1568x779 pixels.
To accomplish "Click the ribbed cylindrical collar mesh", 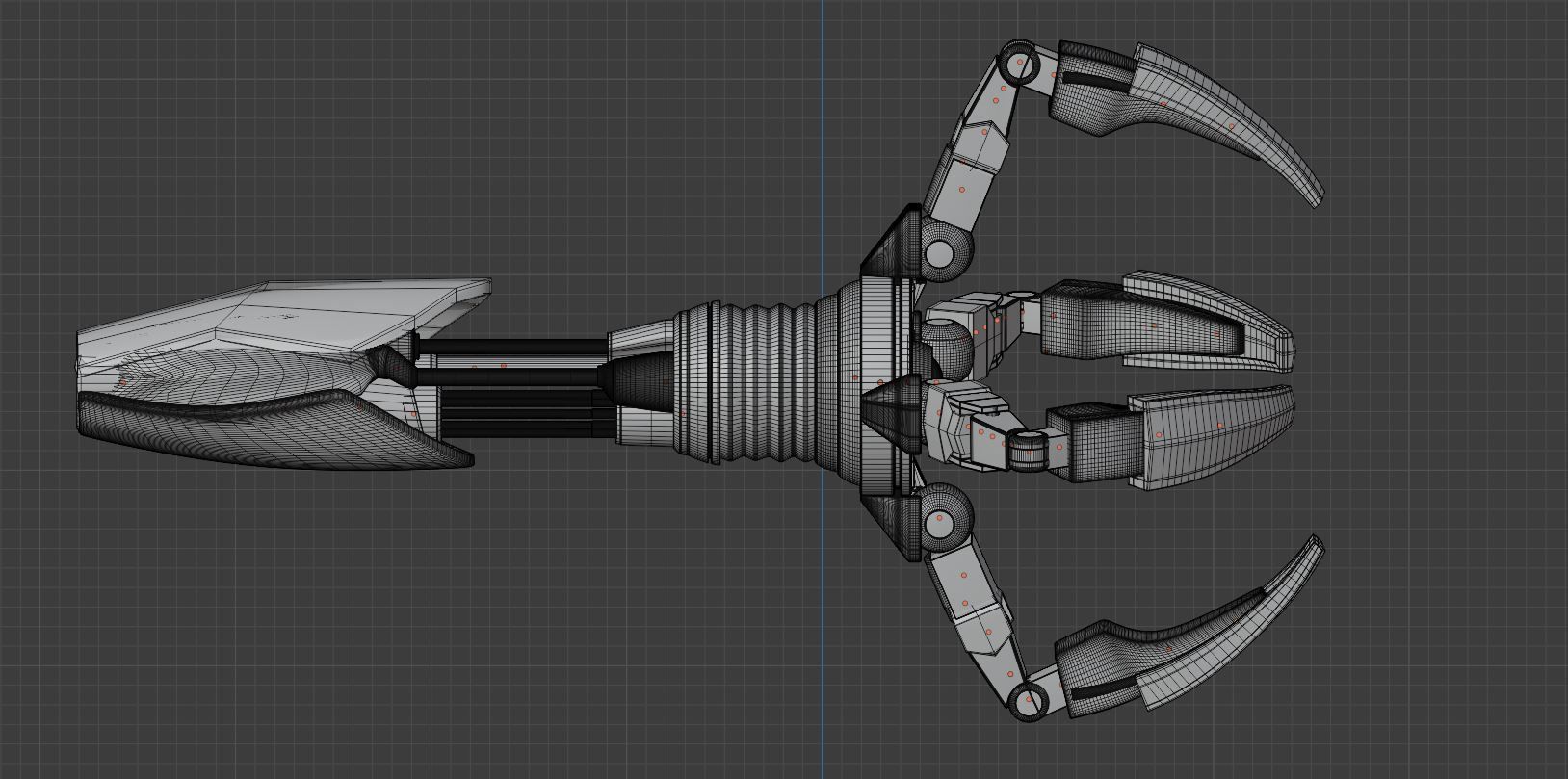I will tap(744, 380).
